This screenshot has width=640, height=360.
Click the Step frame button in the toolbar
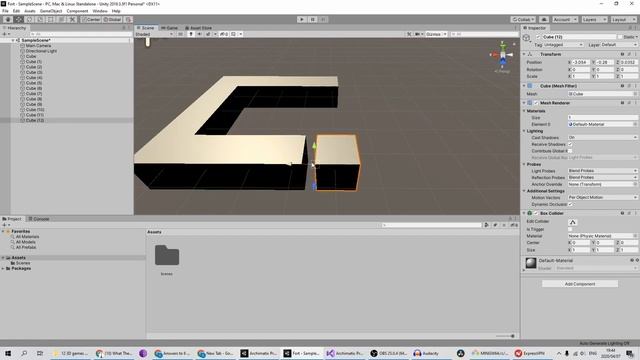point(323,20)
